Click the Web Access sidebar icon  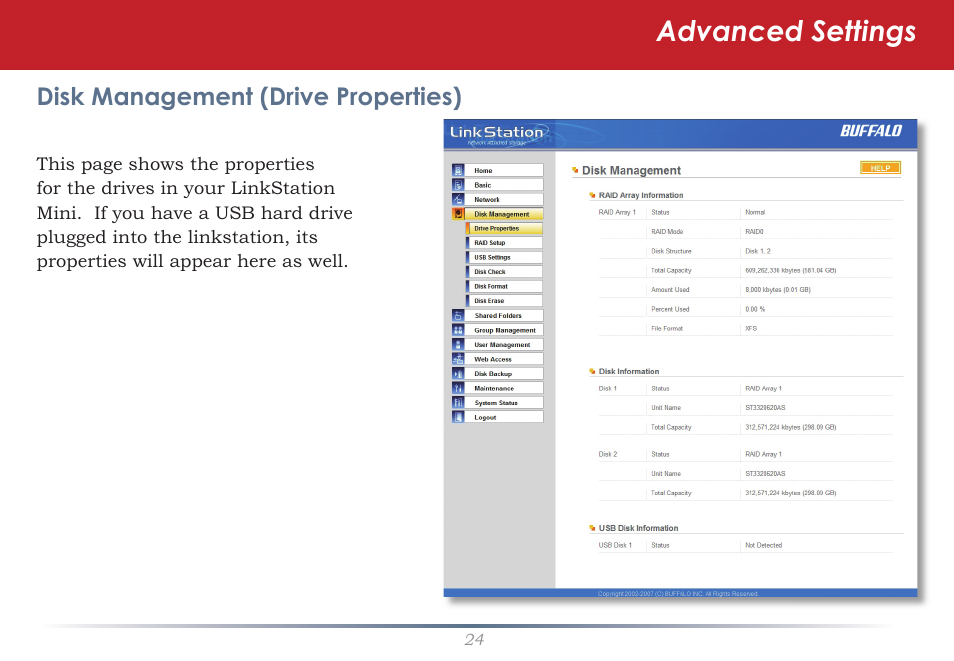tap(458, 359)
